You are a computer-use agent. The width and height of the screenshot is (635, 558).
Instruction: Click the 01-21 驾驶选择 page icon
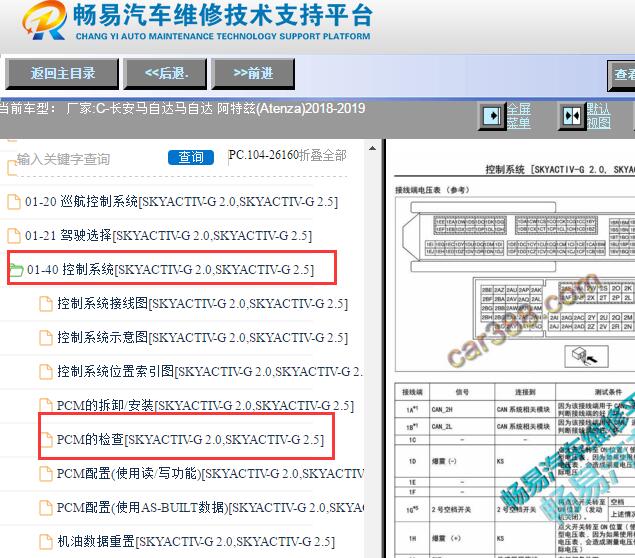[x=14, y=235]
